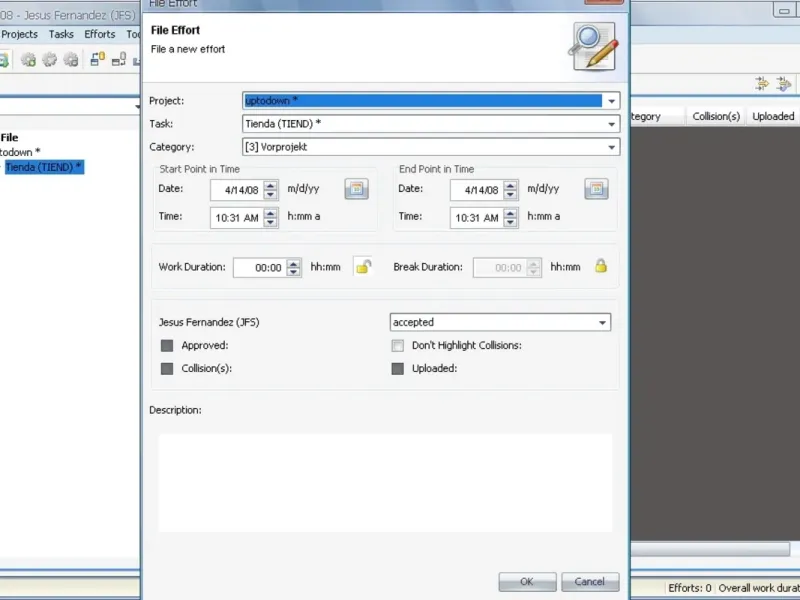Click the horizontal scrollbar in efforts table
Viewport: 800px width, 600px height.
[710, 549]
